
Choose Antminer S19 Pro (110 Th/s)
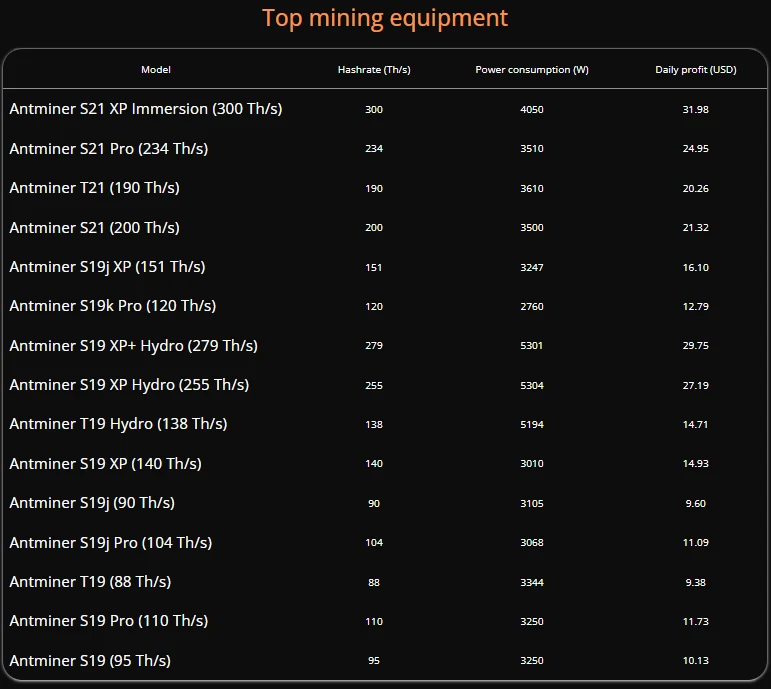[109, 621]
